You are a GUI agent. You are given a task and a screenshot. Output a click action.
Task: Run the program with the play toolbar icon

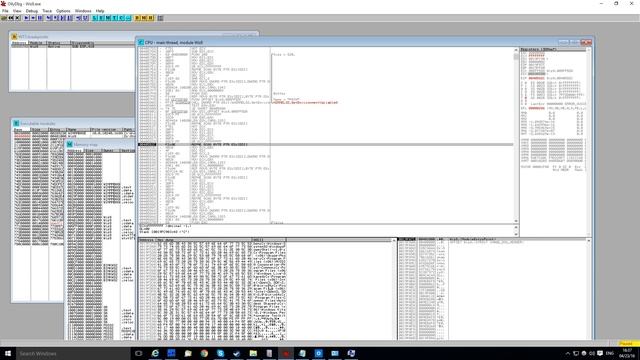26,18
